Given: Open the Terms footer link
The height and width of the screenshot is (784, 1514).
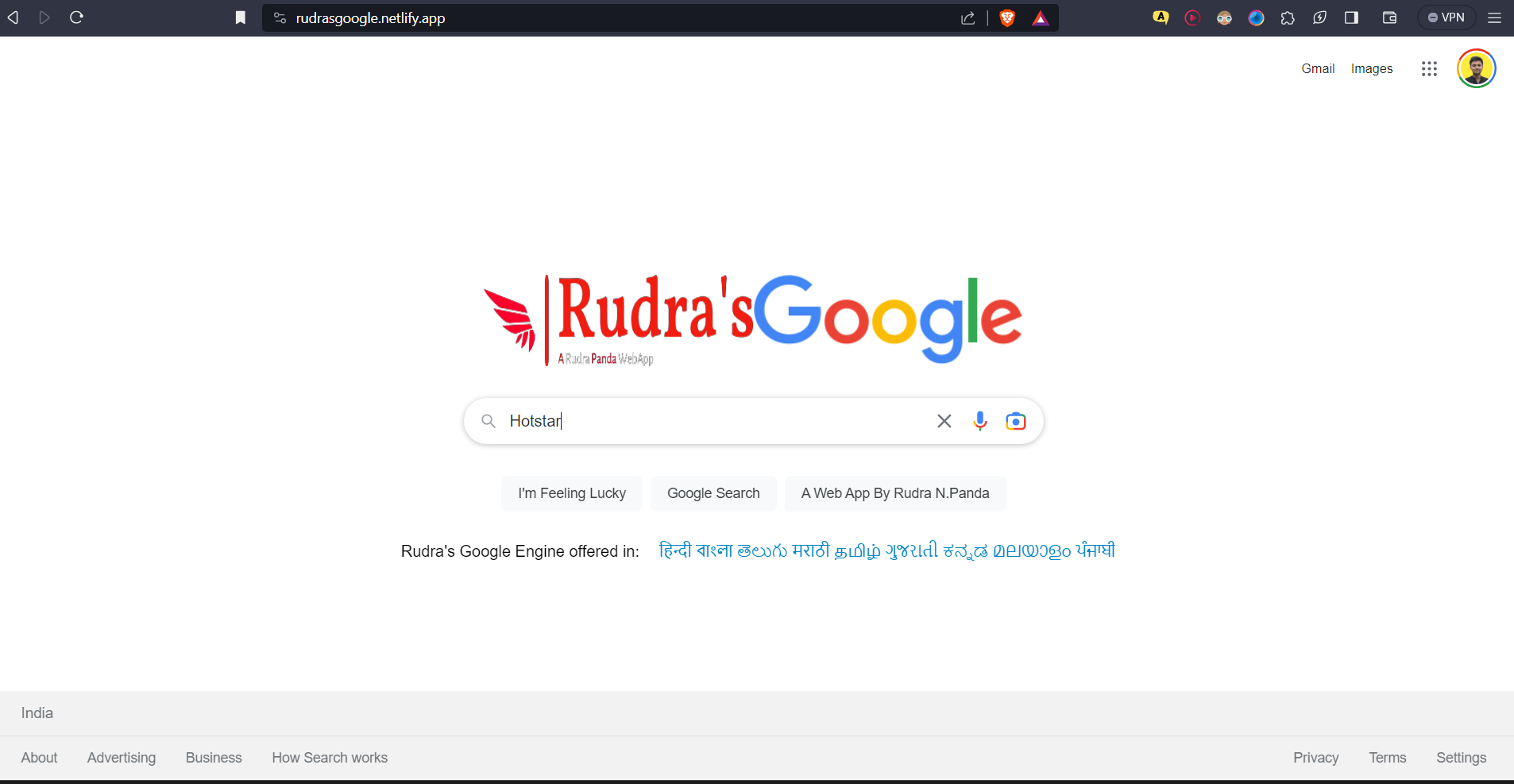Looking at the screenshot, I should tap(1387, 758).
